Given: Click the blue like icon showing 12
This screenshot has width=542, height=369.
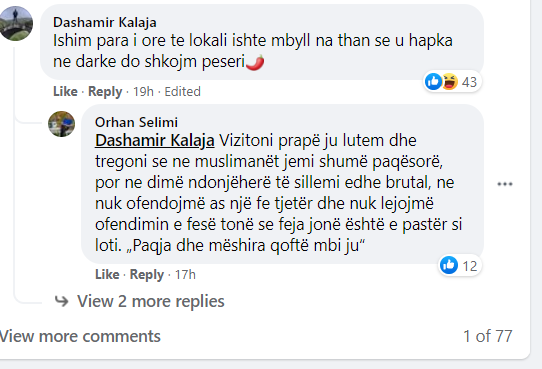Looking at the screenshot, I should tap(449, 265).
